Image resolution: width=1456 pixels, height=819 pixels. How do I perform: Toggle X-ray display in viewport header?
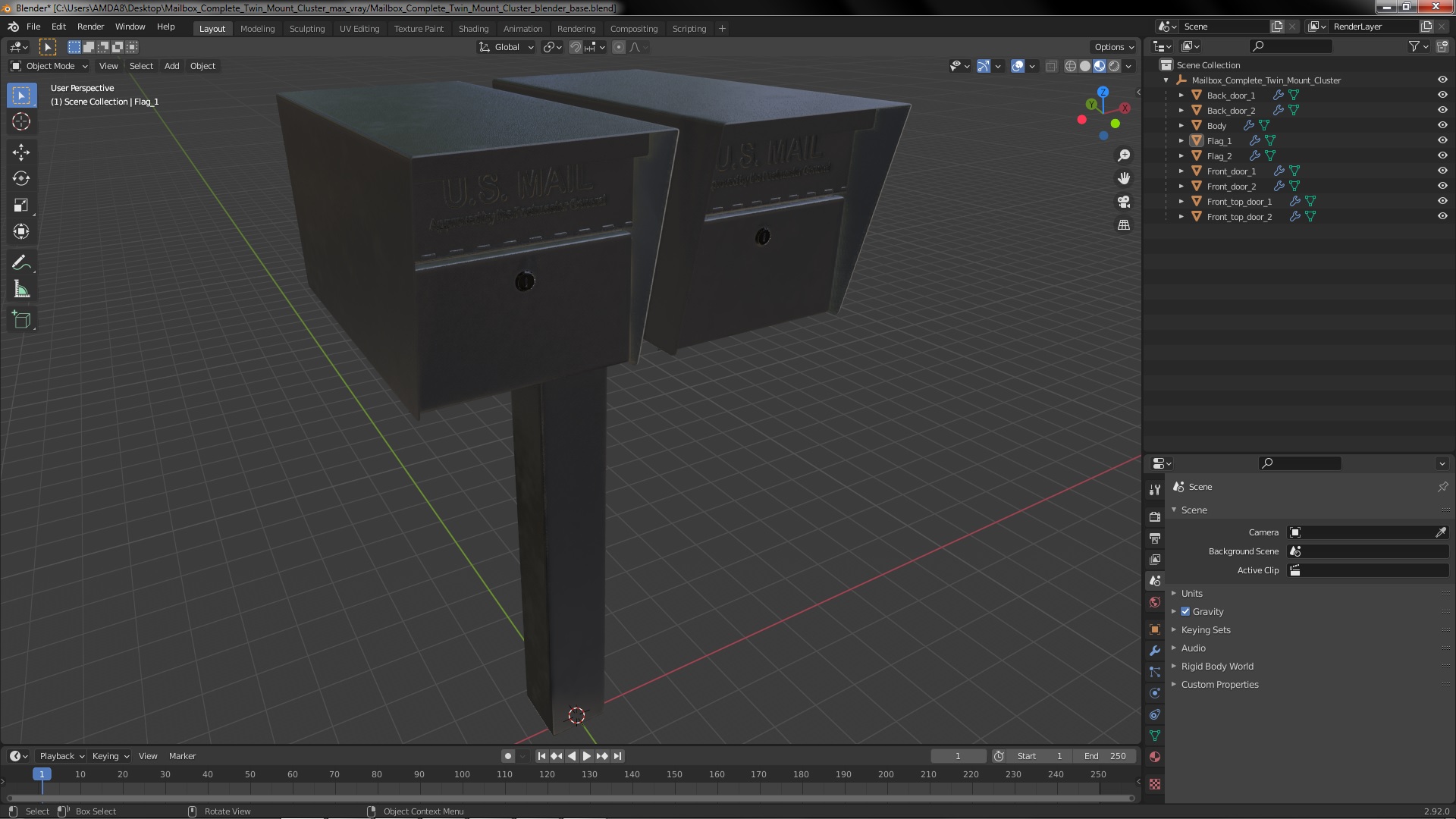1051,66
